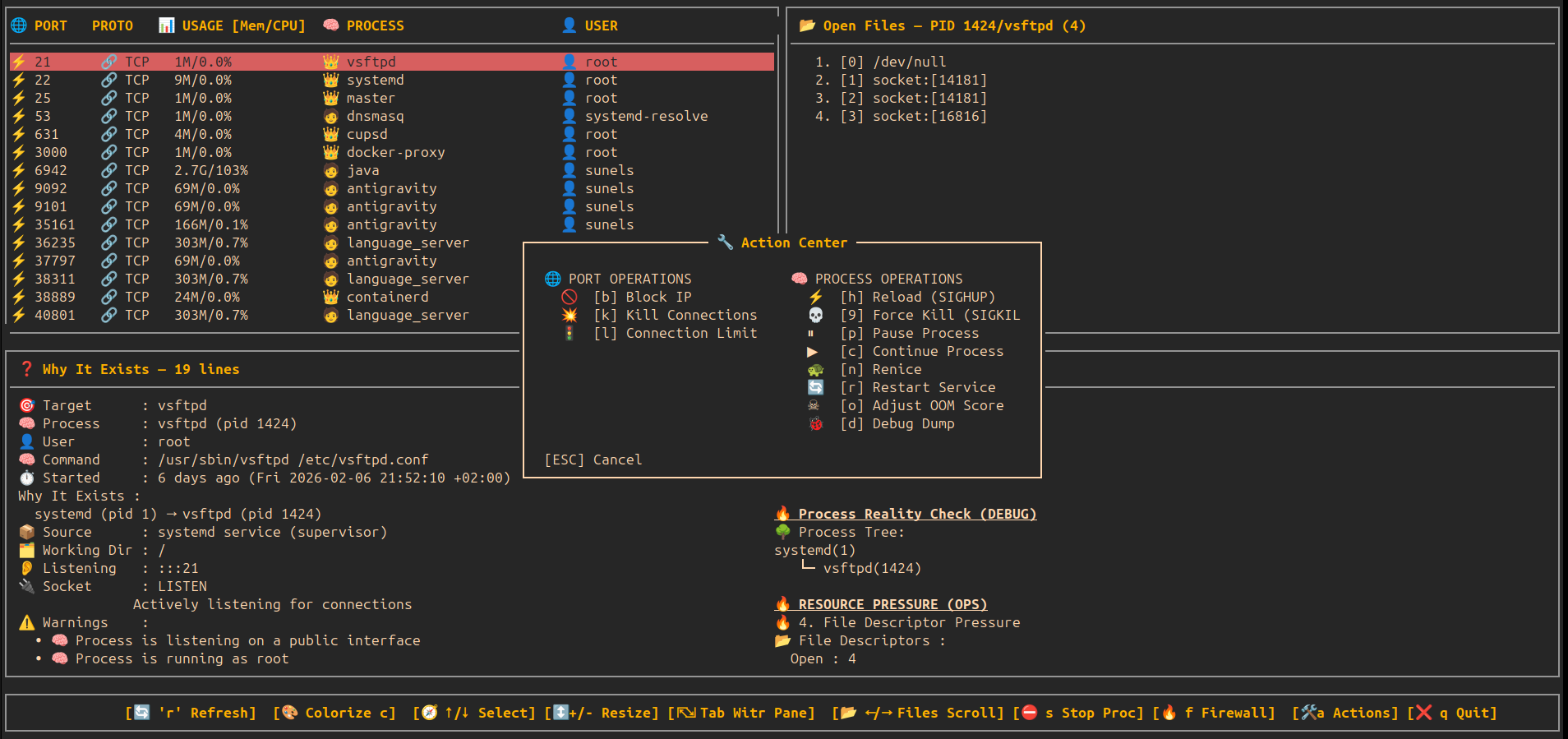Click the skull icon beside Force Kill
Image resolution: width=1568 pixels, height=739 pixels.
click(x=815, y=315)
